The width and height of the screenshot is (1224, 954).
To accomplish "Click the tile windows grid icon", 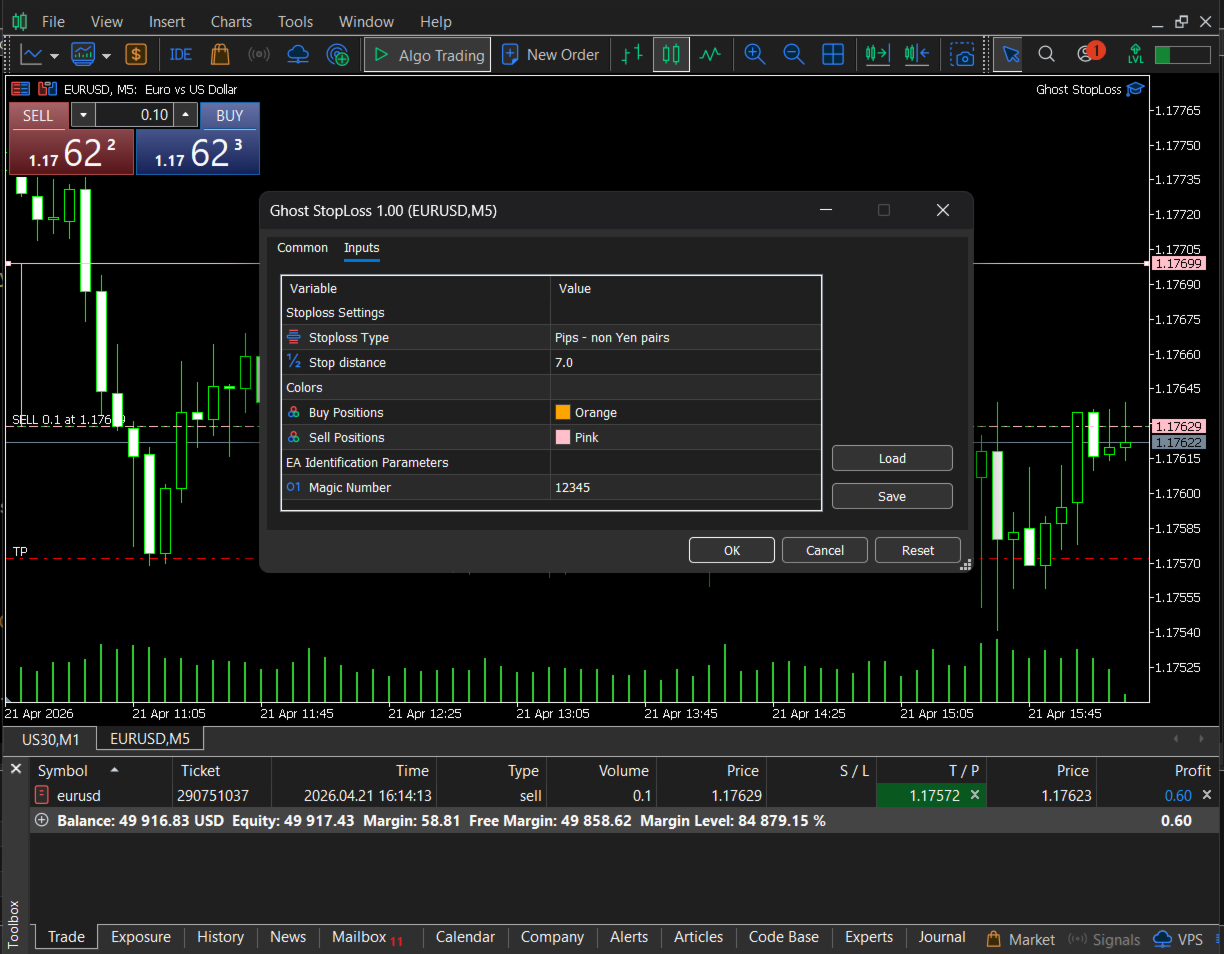I will click(x=832, y=54).
